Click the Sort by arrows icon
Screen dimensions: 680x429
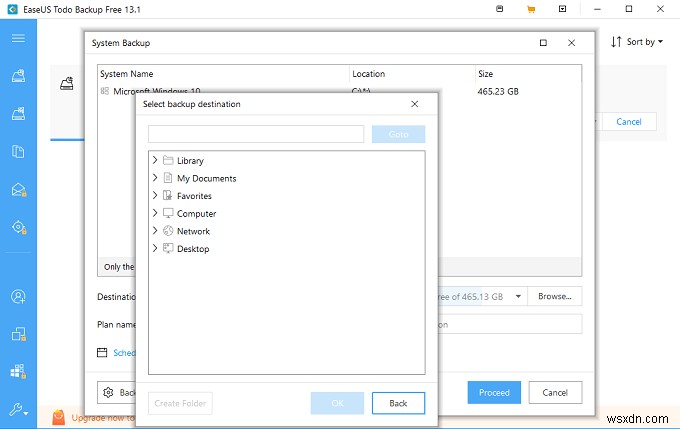[616, 42]
